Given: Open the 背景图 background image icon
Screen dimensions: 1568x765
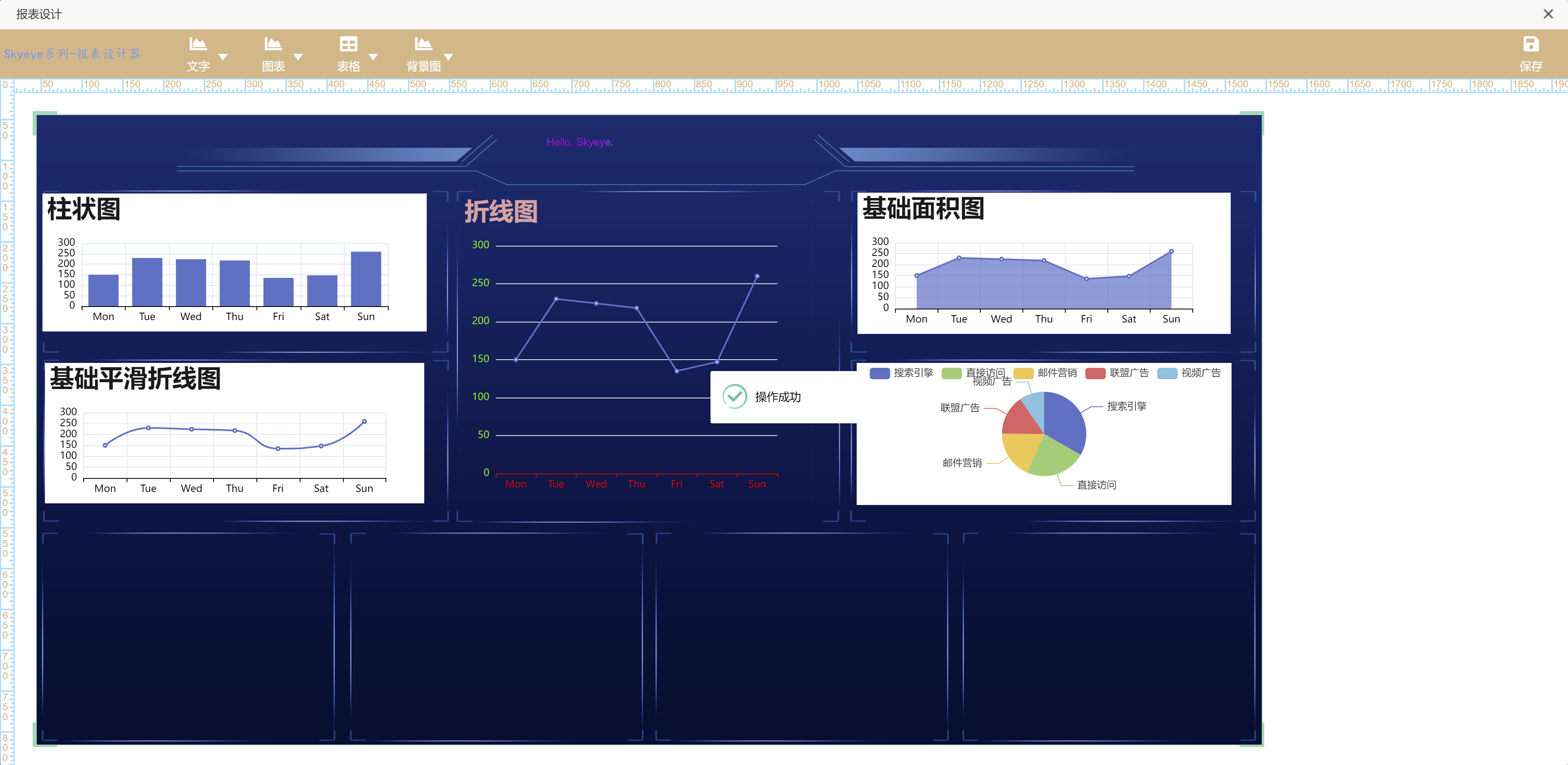Looking at the screenshot, I should coord(423,44).
